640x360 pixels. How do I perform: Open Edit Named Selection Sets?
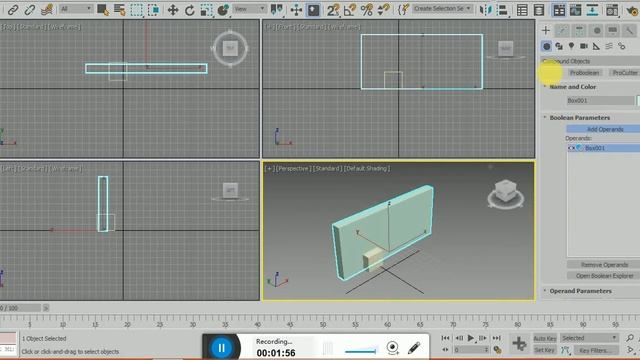403,10
